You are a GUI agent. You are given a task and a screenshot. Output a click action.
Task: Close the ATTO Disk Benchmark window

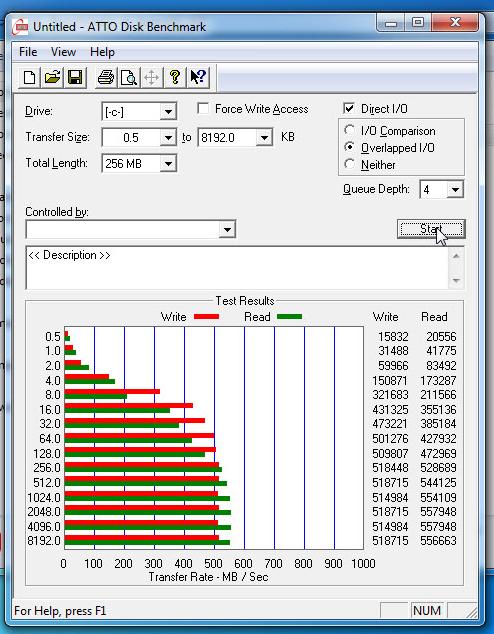[455, 23]
